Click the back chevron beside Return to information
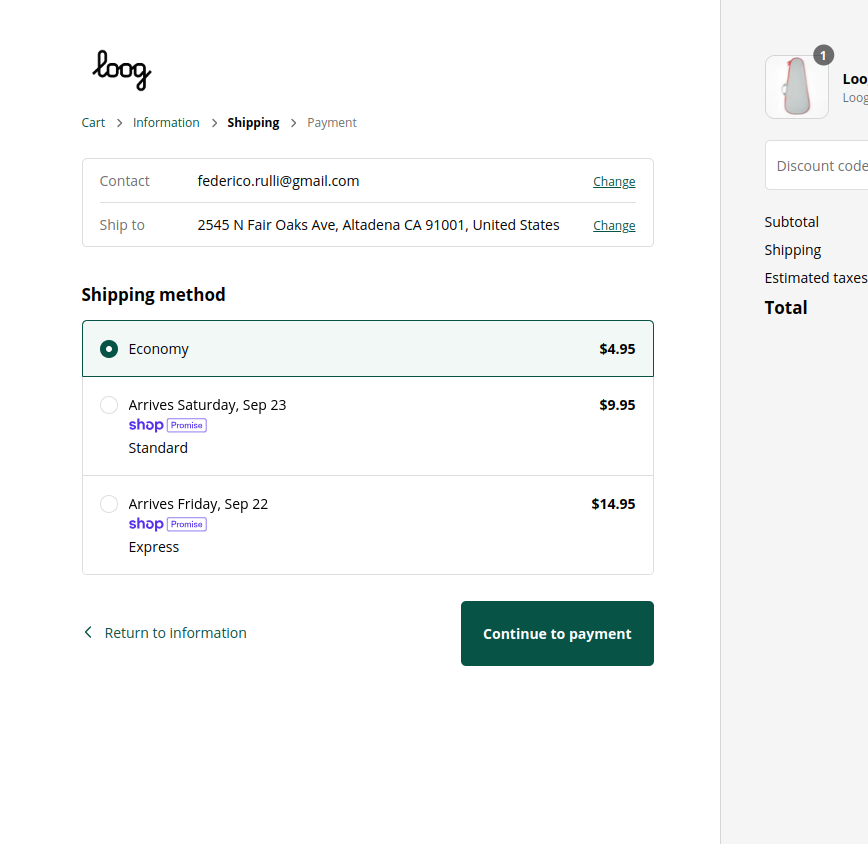 tap(88, 633)
